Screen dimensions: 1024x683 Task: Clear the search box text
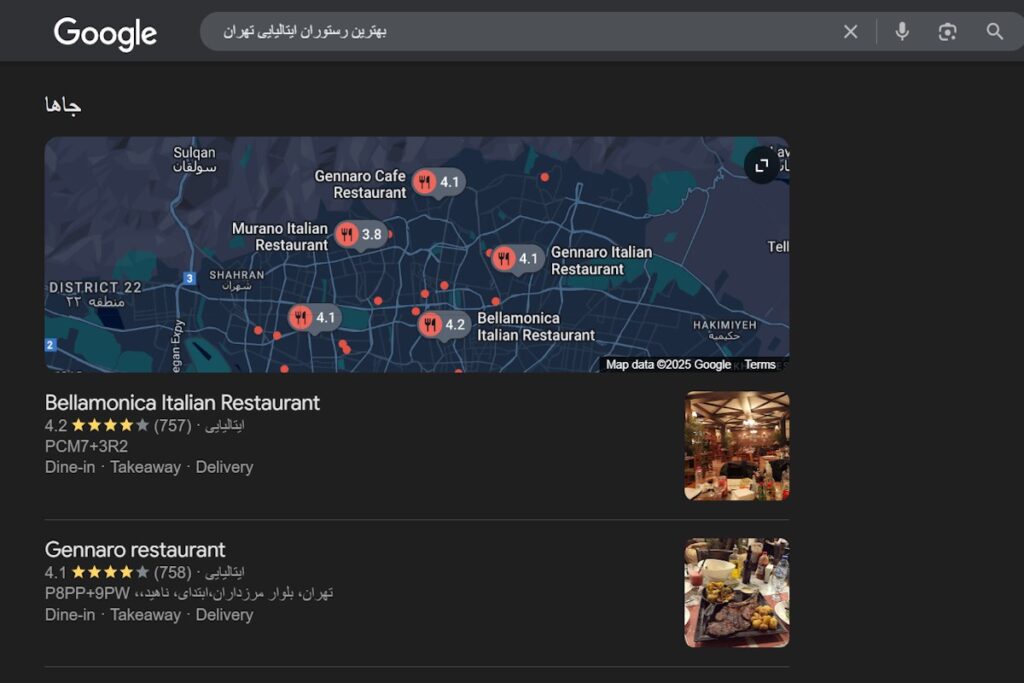850,32
